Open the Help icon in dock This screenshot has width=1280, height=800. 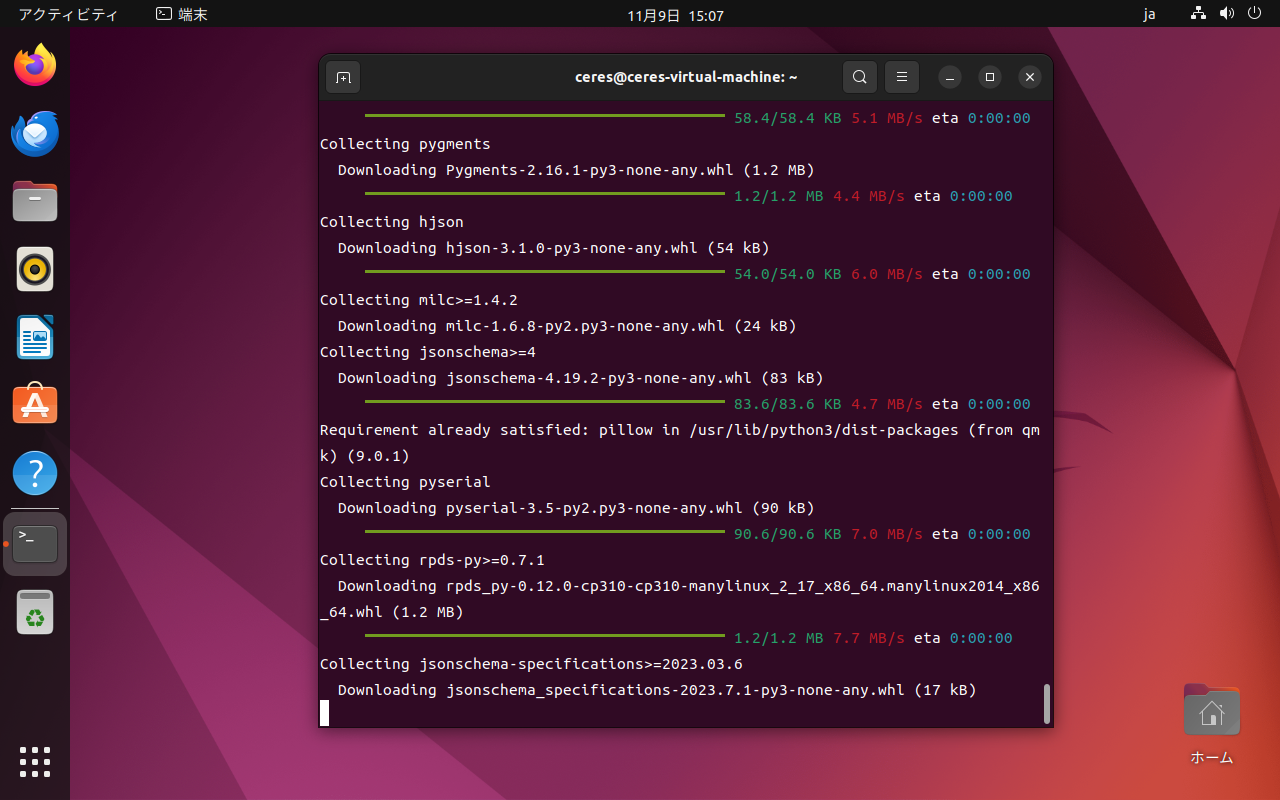click(x=35, y=474)
